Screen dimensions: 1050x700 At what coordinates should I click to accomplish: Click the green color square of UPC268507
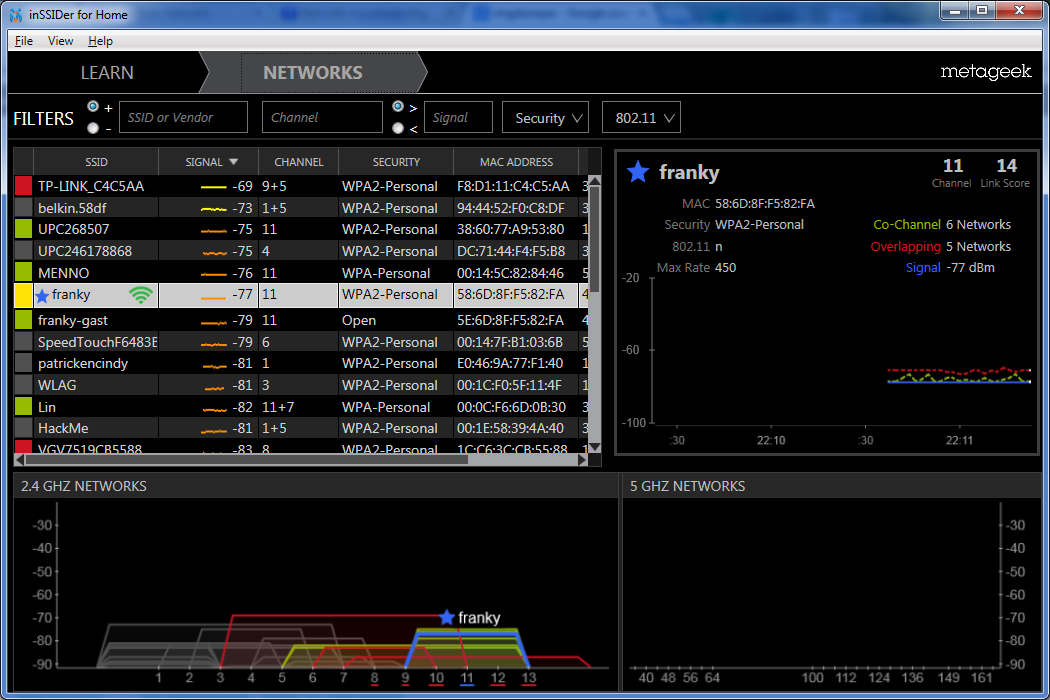click(x=23, y=229)
